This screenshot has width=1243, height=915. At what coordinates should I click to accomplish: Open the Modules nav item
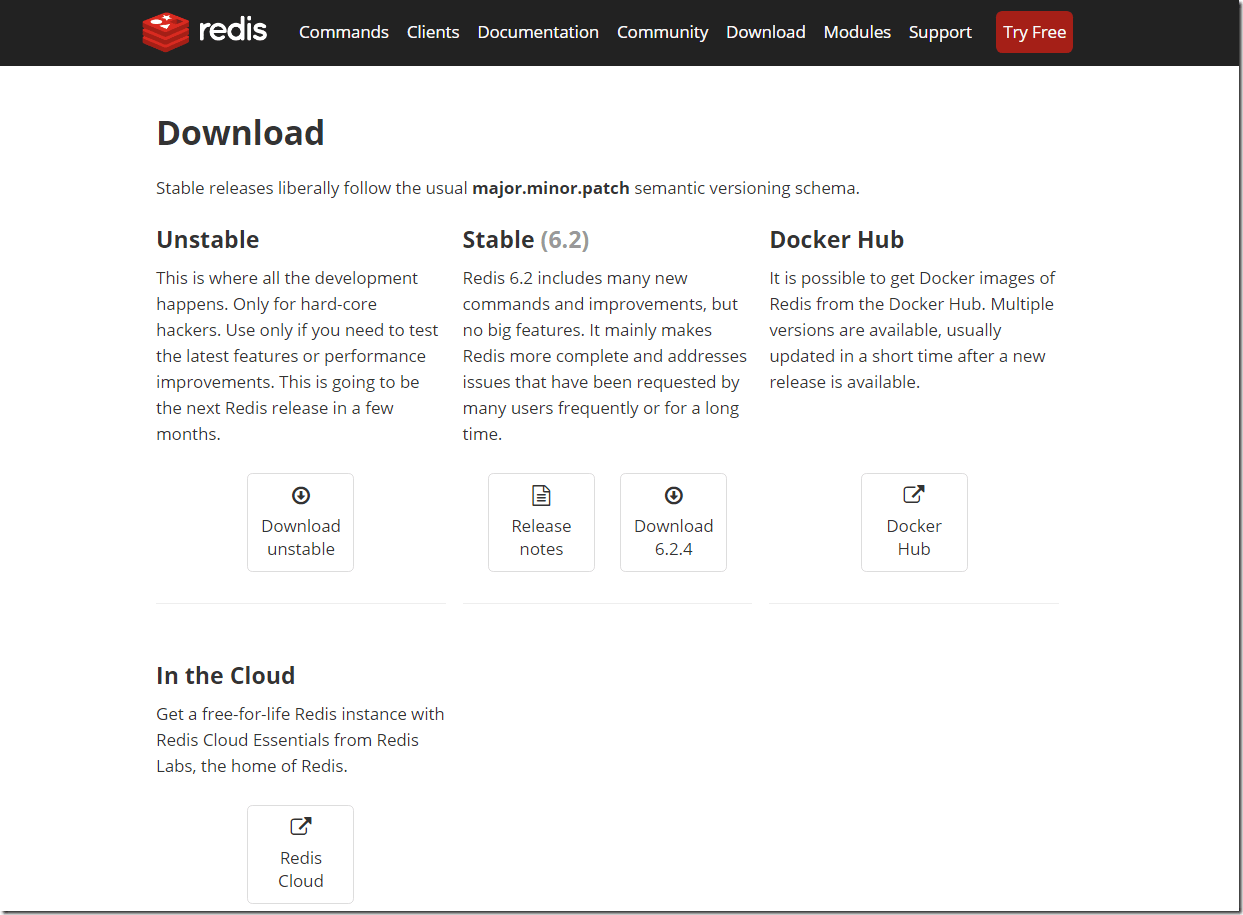(x=857, y=32)
